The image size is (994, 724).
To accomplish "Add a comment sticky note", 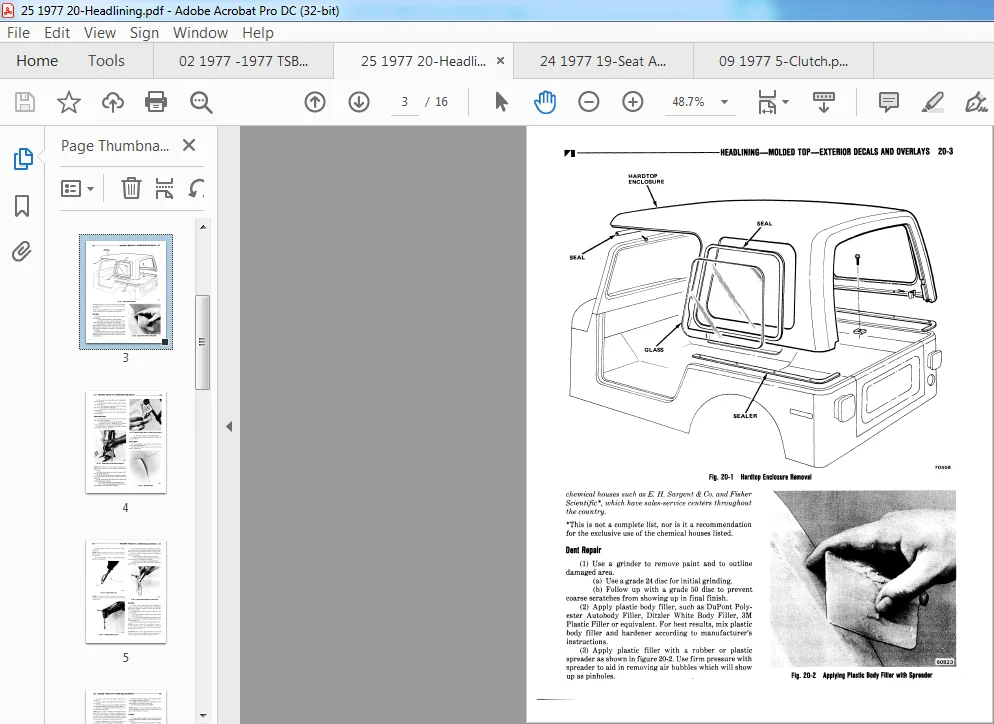I will [889, 102].
